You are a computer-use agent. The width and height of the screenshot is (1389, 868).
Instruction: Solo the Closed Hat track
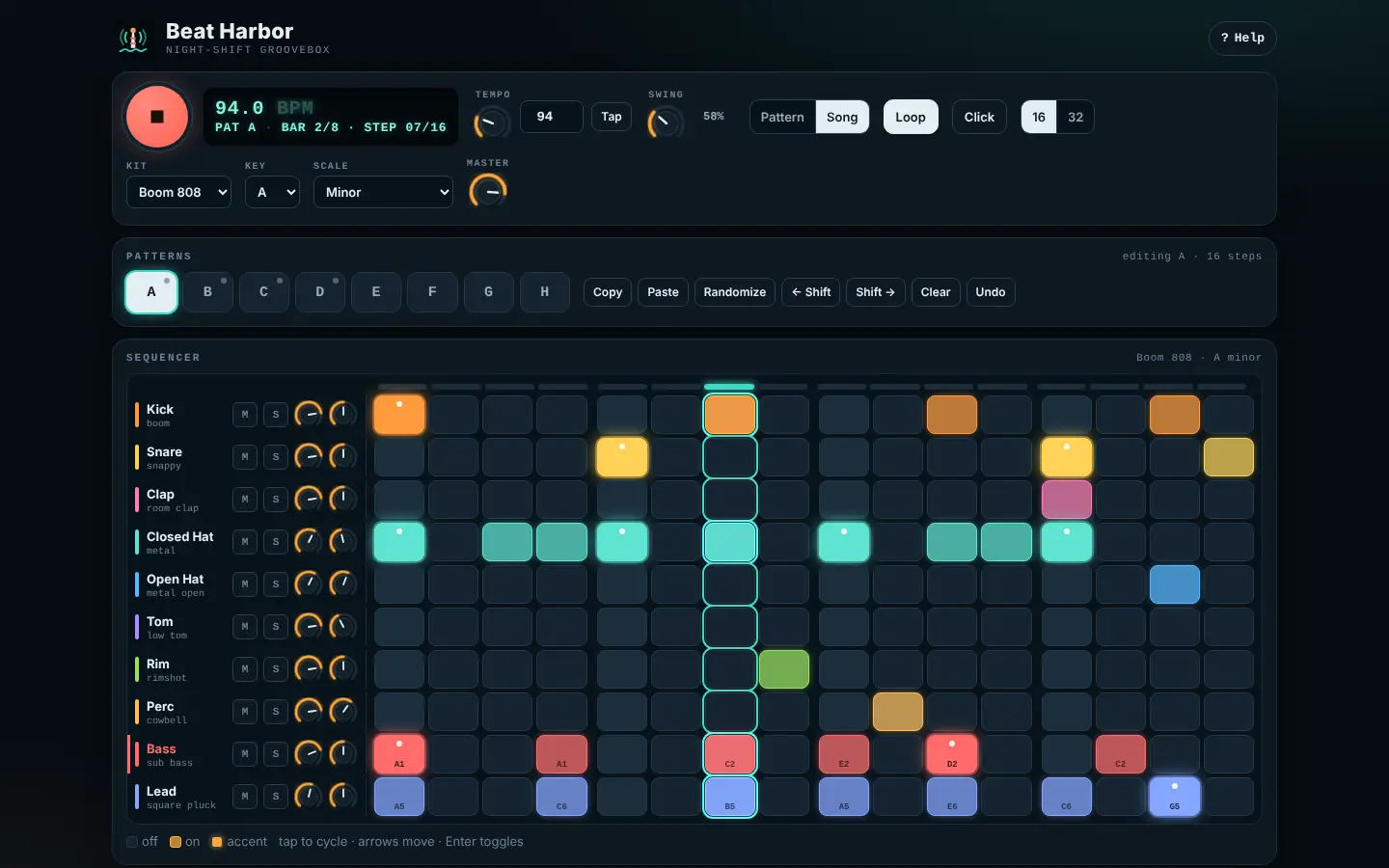(x=276, y=542)
